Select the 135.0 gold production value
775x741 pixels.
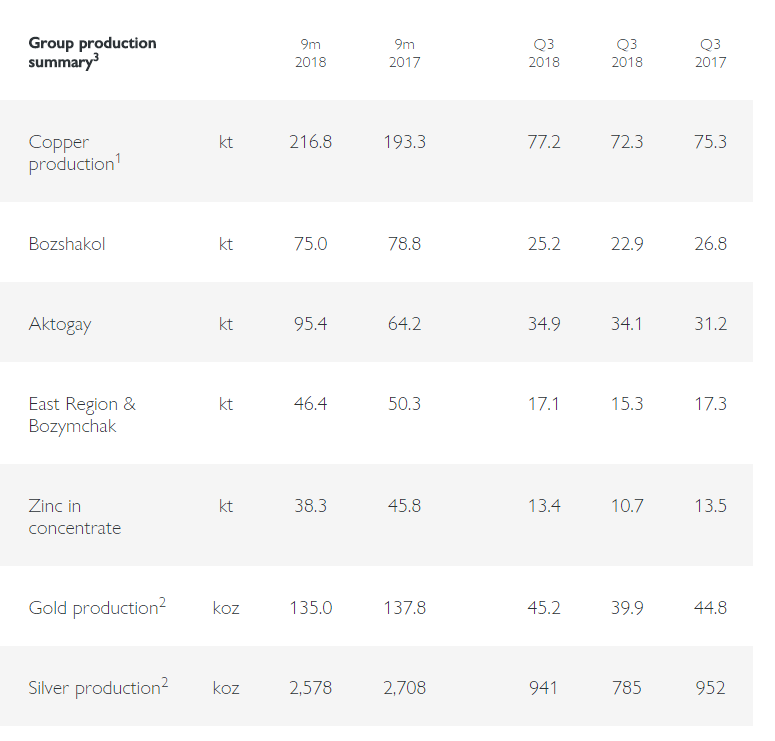point(310,608)
